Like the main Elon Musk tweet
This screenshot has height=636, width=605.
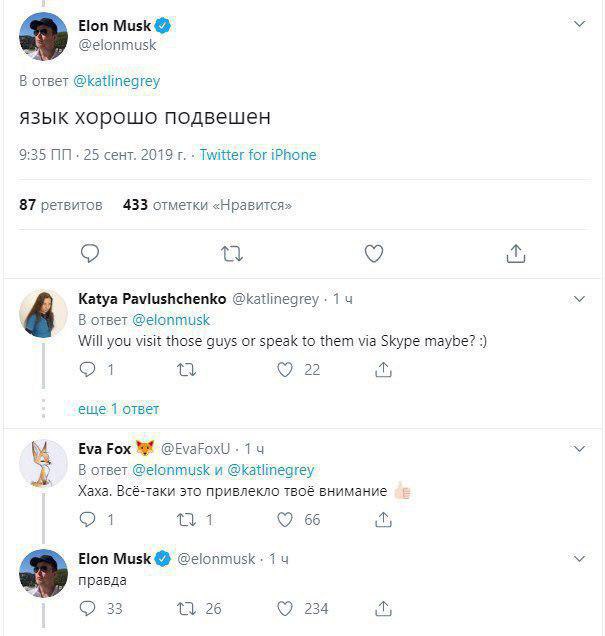pos(373,254)
